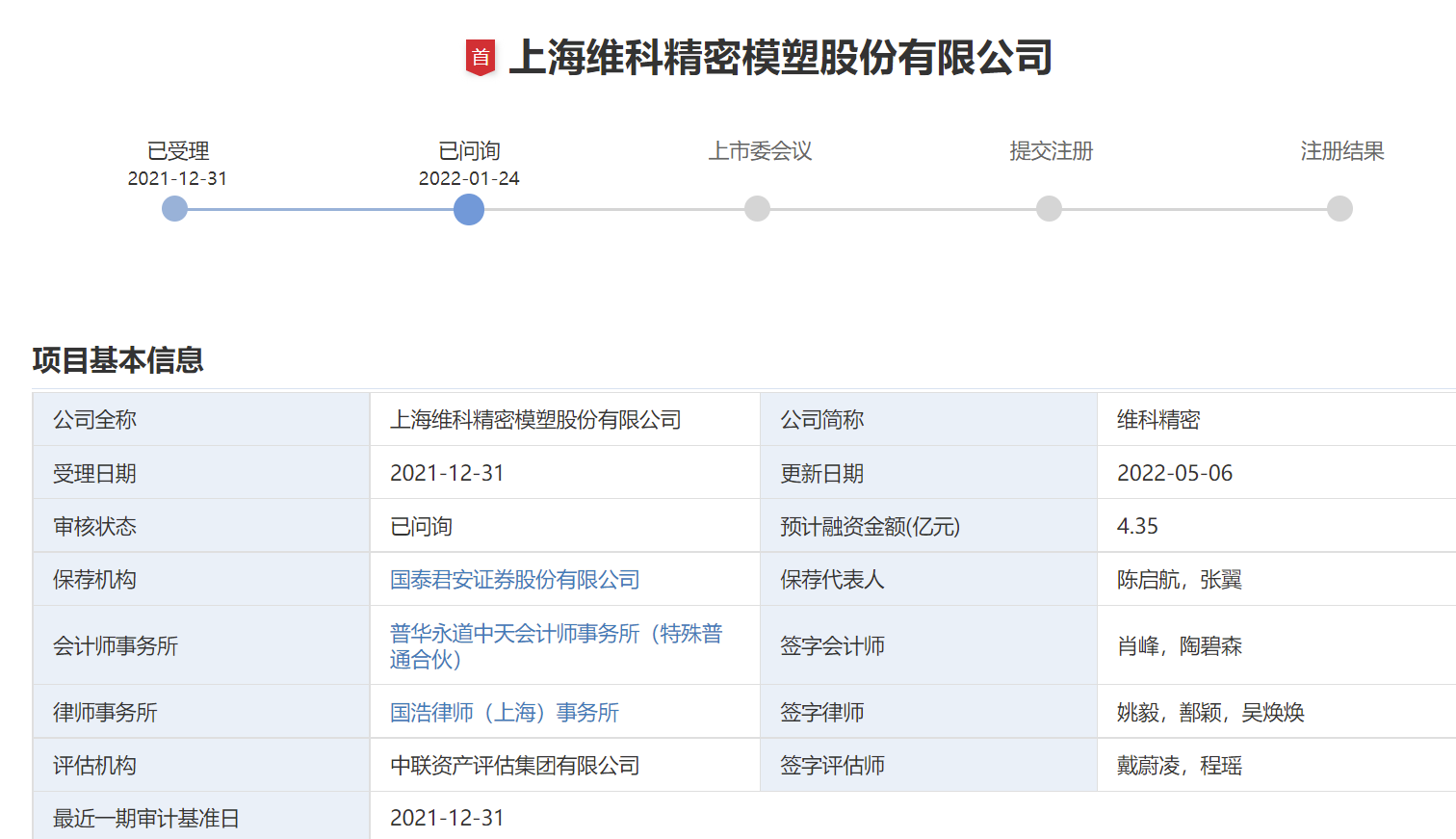Click the 注册结果 stage label
This screenshot has width=1456, height=839.
(x=1341, y=151)
